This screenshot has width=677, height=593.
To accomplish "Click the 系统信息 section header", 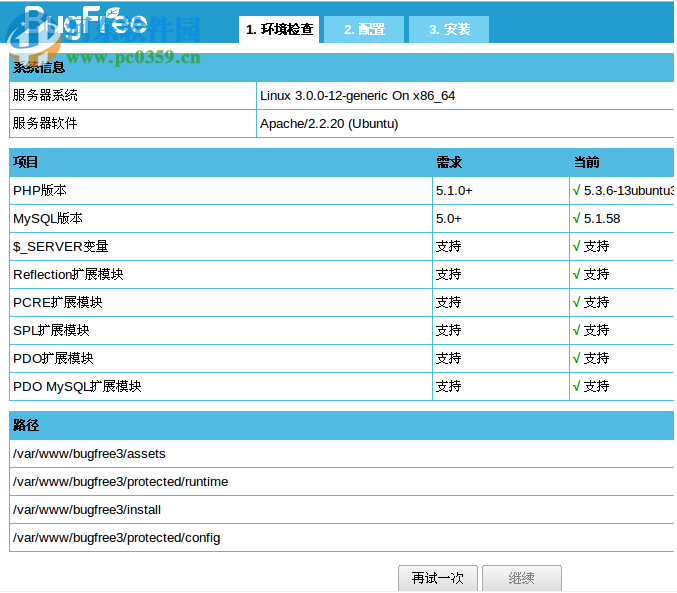I will click(342, 67).
